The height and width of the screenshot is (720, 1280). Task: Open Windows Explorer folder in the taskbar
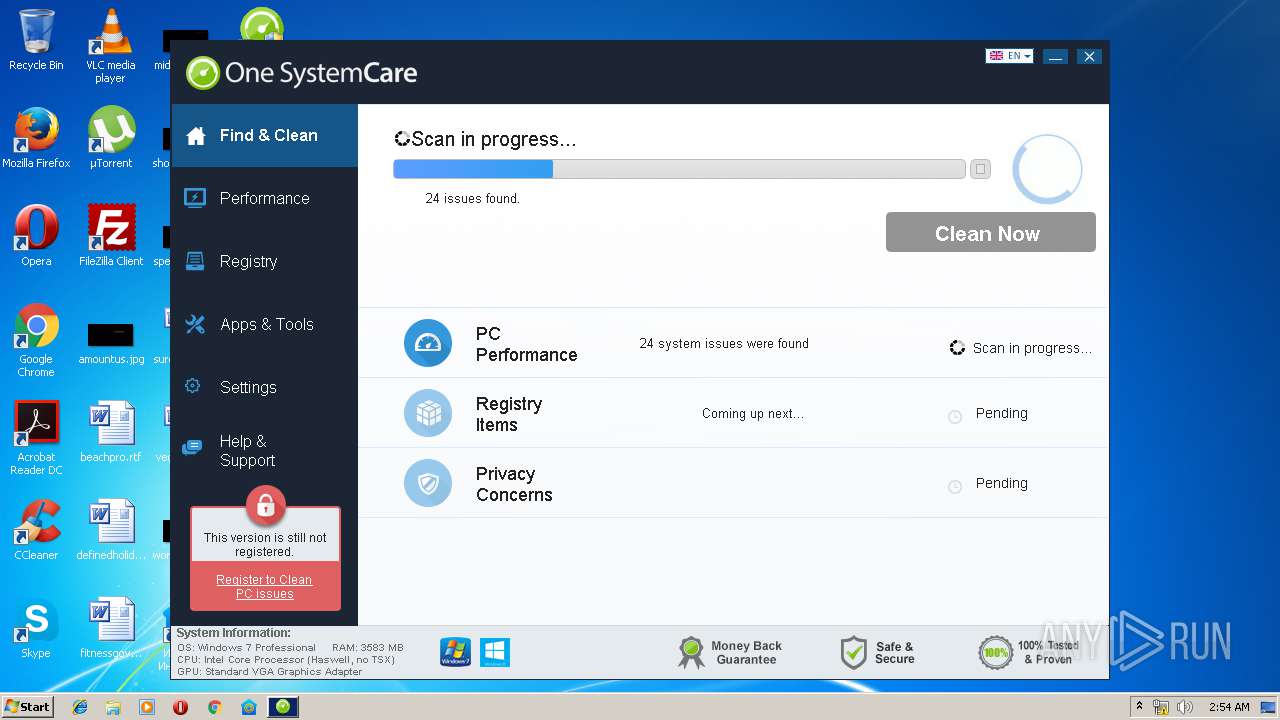click(113, 707)
